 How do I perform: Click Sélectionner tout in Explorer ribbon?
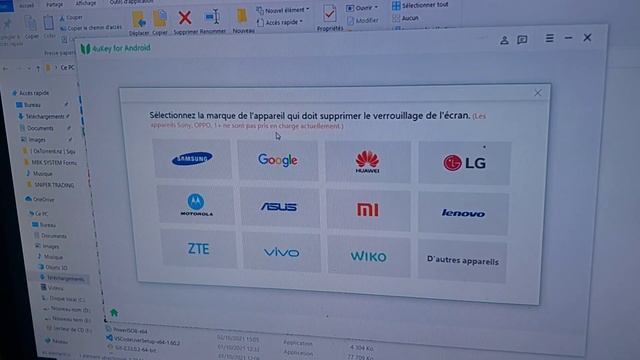[x=420, y=6]
